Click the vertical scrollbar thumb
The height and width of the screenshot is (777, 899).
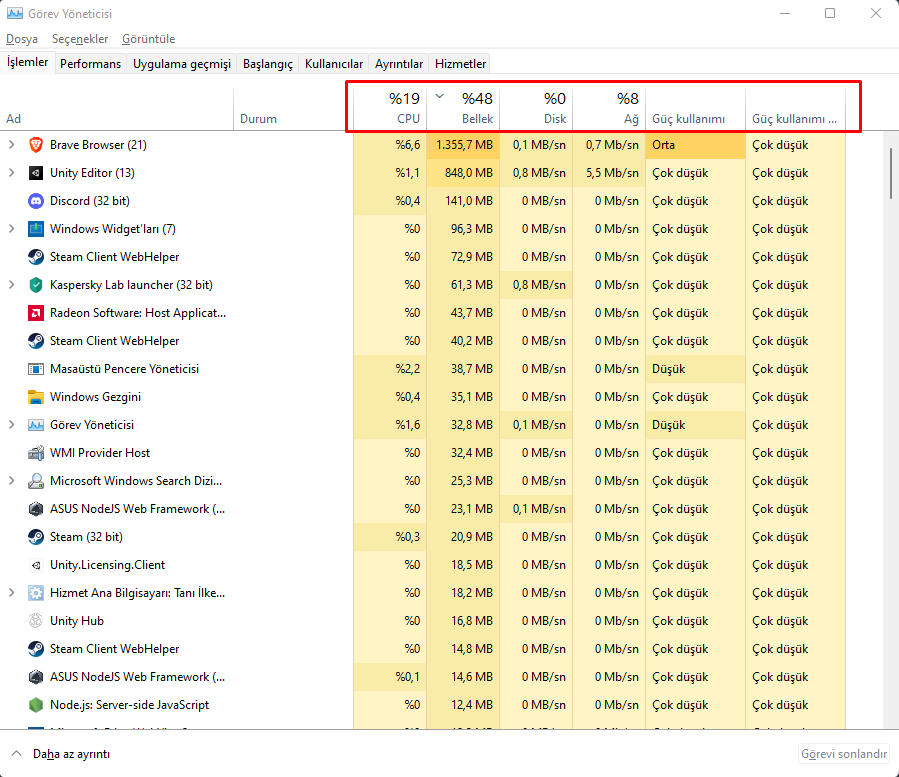[890, 174]
